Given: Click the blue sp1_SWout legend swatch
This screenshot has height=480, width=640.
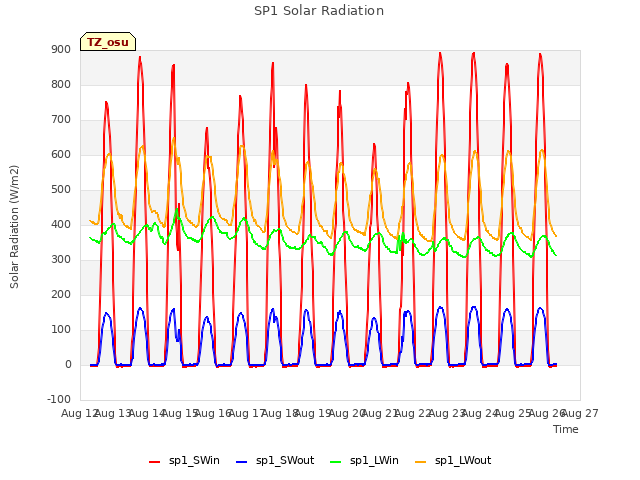Looking at the screenshot, I should 242,462.
